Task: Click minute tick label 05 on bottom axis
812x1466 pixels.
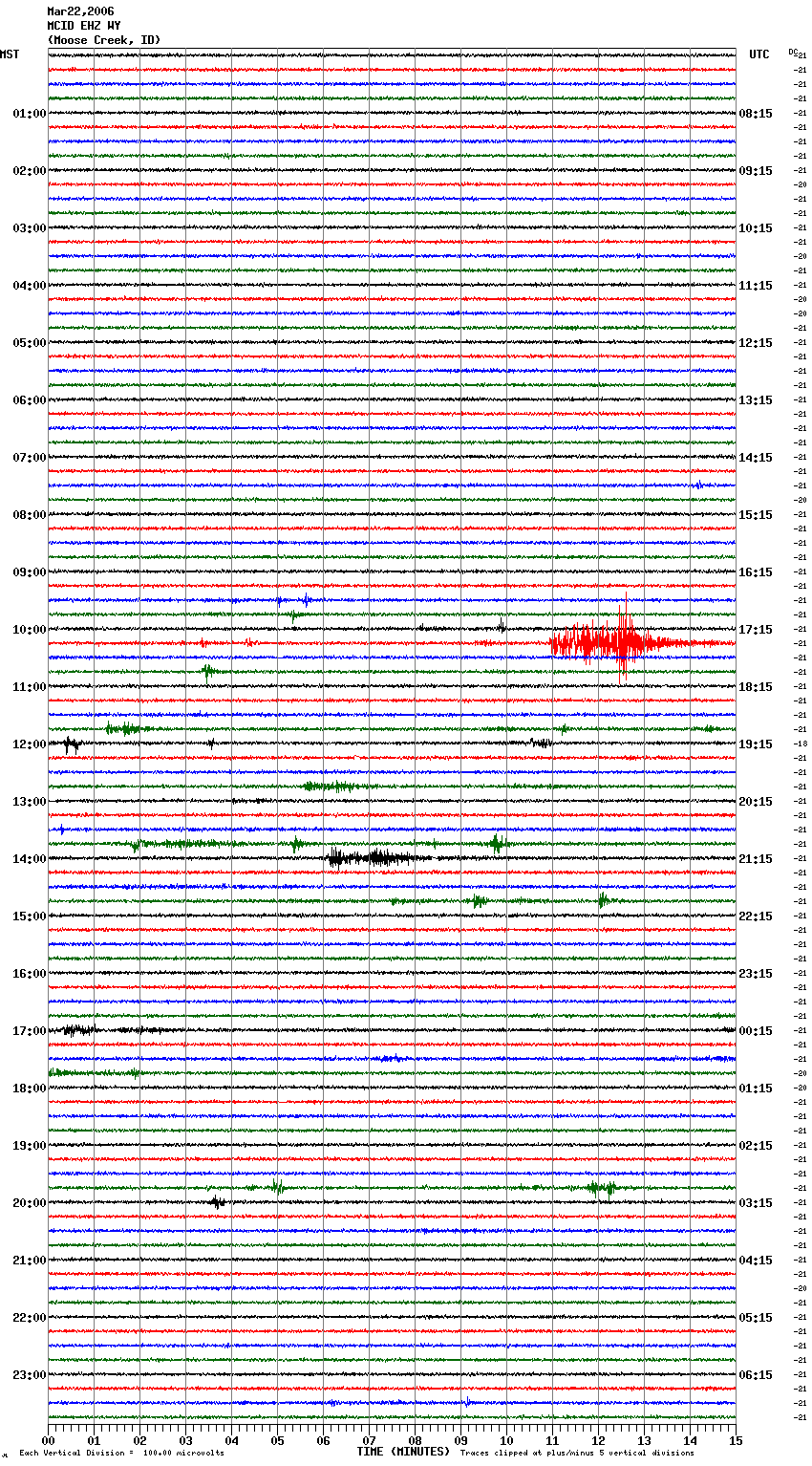Action: click(277, 1440)
